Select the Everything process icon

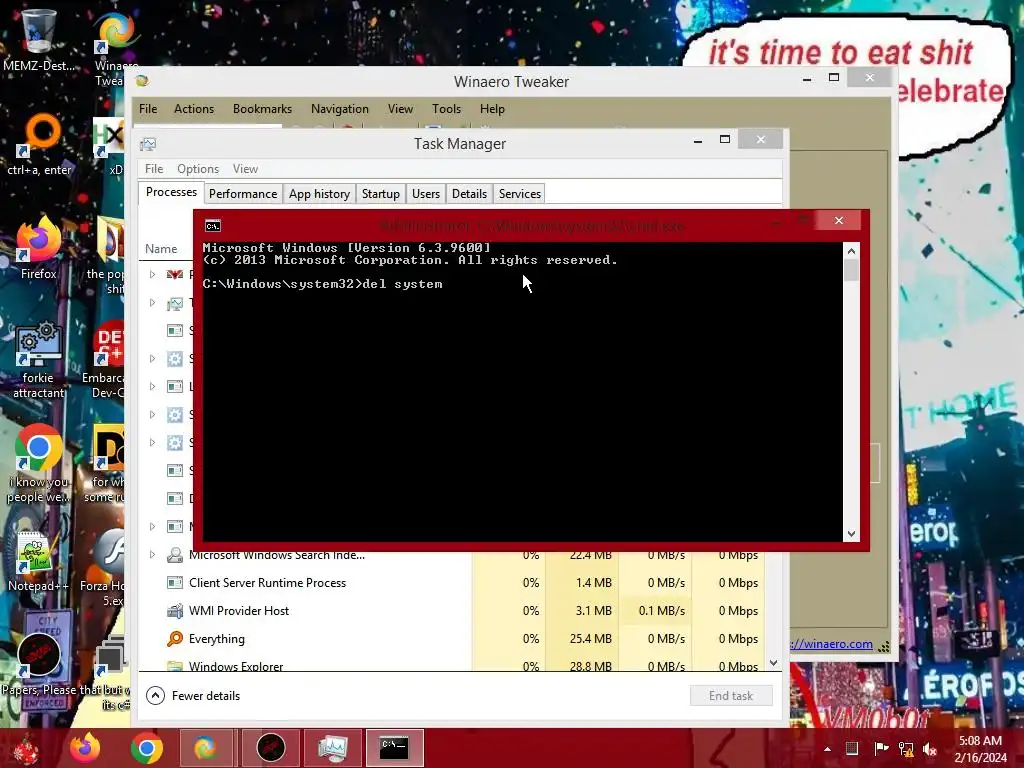174,639
